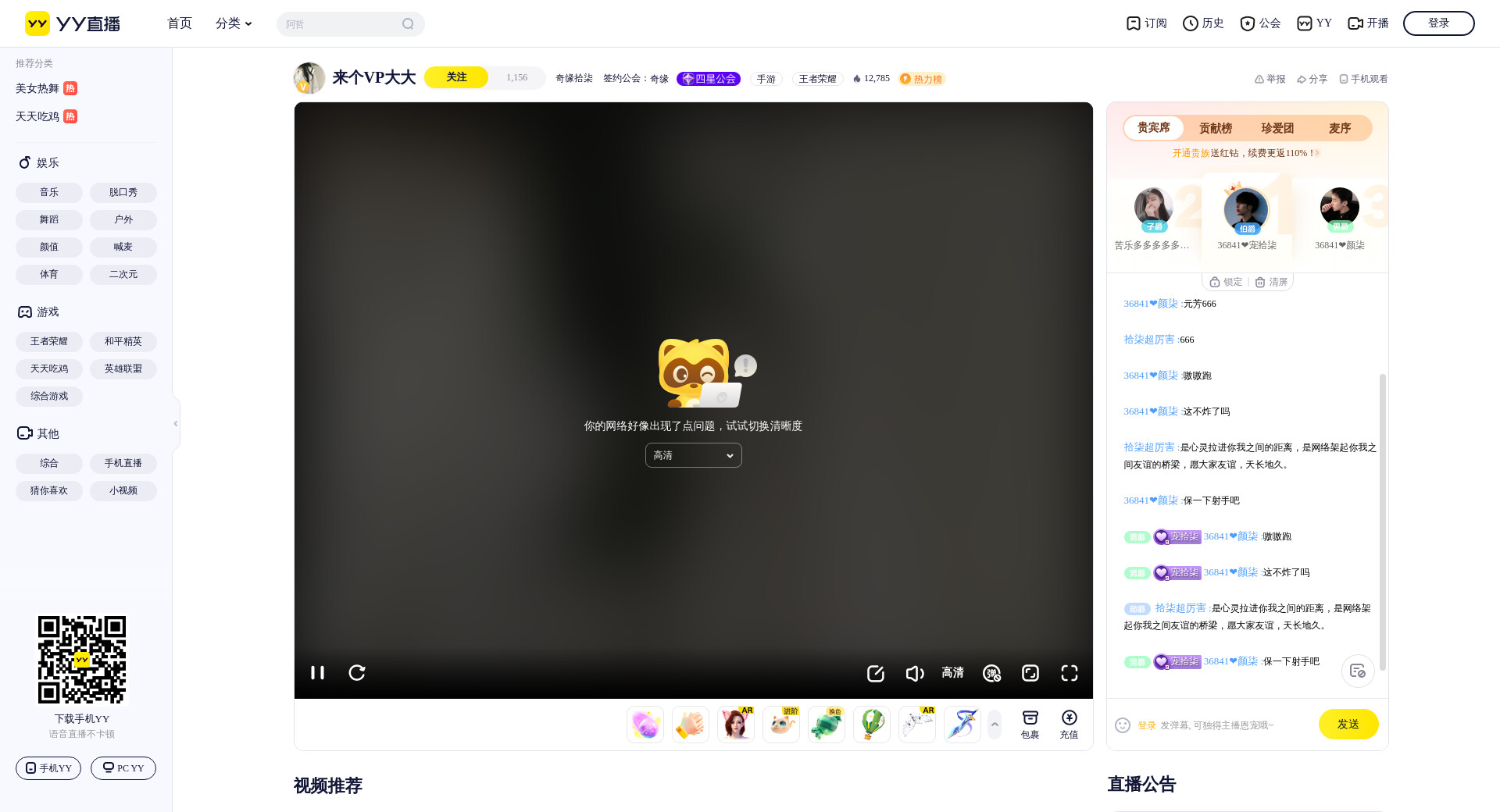Send the AR cat-ear girl gift
1500x812 pixels.
(x=736, y=725)
